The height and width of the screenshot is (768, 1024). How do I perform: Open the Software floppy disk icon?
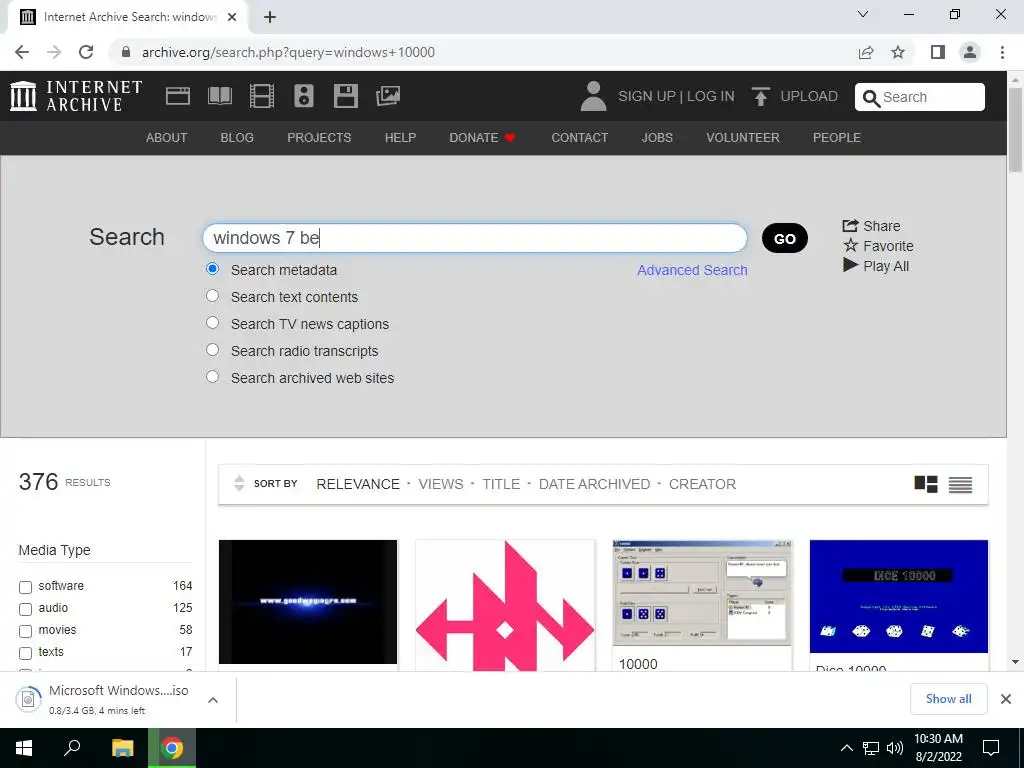pos(345,96)
